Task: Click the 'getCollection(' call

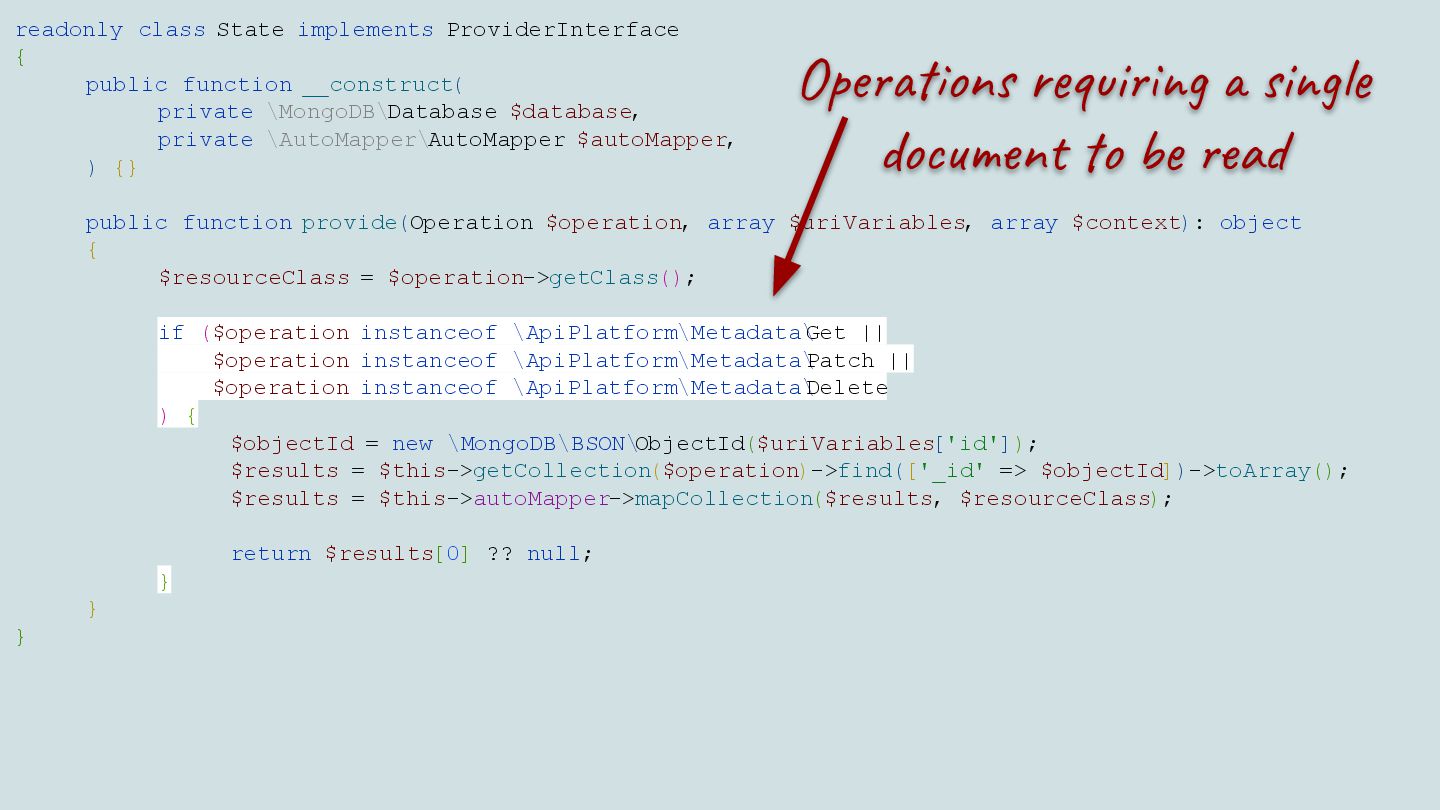Action: (x=566, y=471)
